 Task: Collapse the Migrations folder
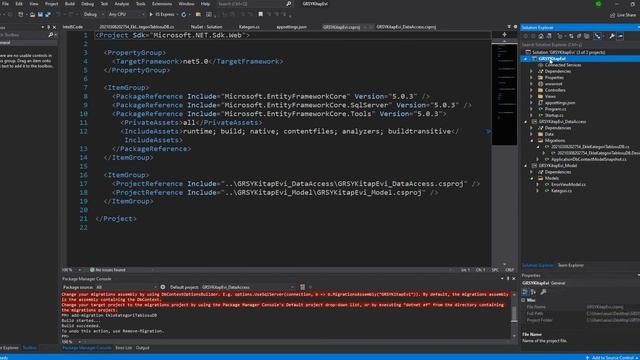pos(531,140)
